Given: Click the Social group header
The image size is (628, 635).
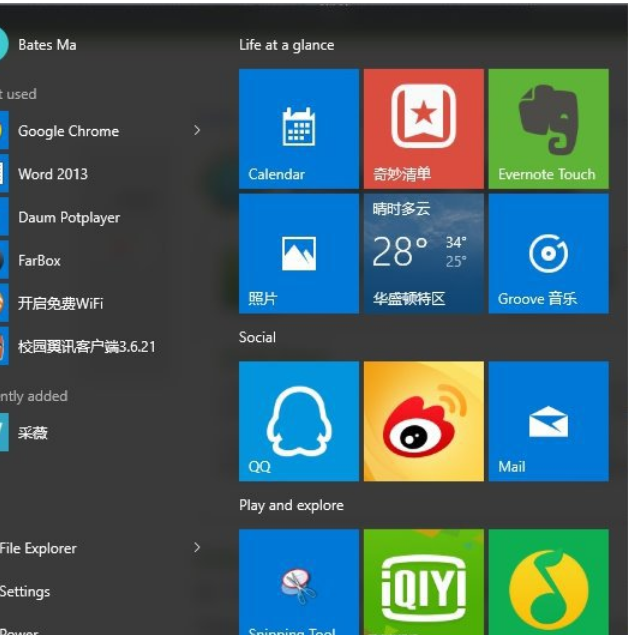Looking at the screenshot, I should 257,337.
